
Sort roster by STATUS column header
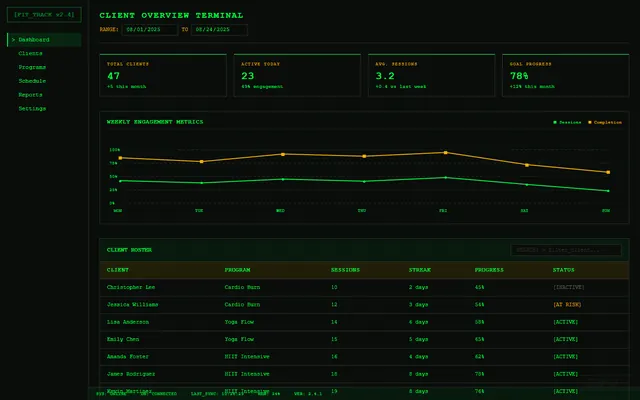coord(563,270)
